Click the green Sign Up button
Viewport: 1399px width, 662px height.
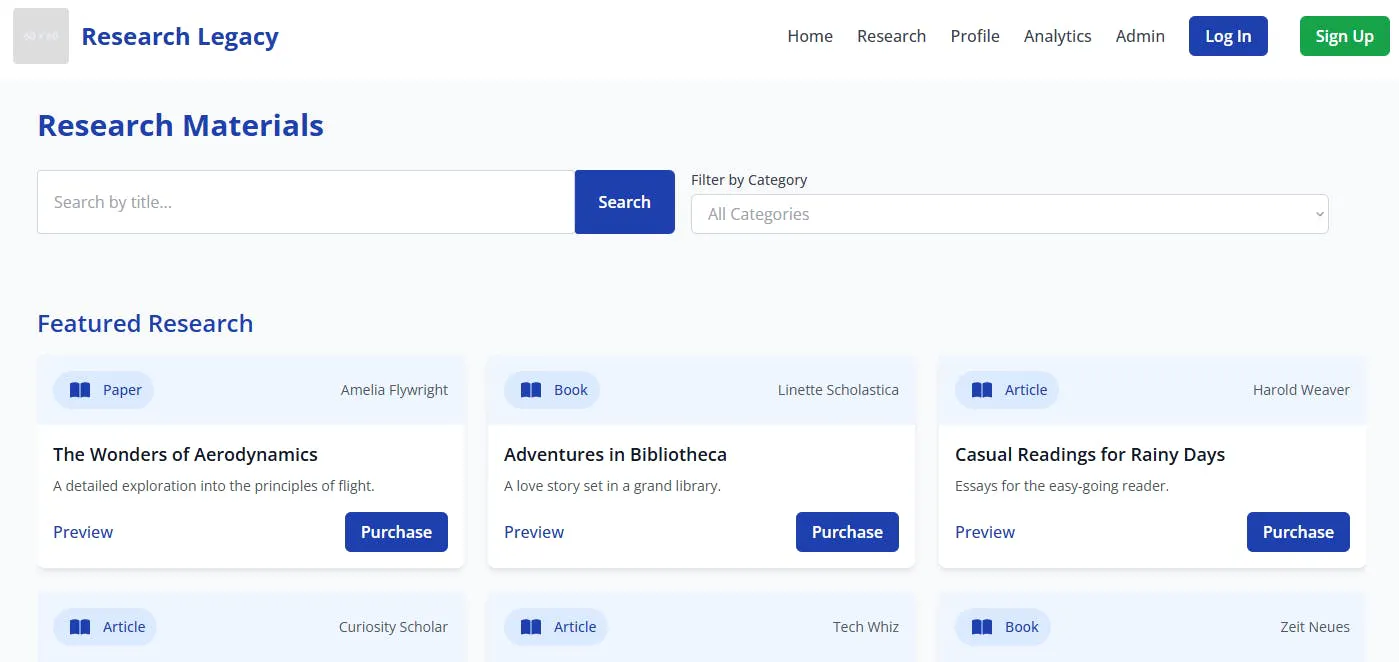click(x=1344, y=36)
